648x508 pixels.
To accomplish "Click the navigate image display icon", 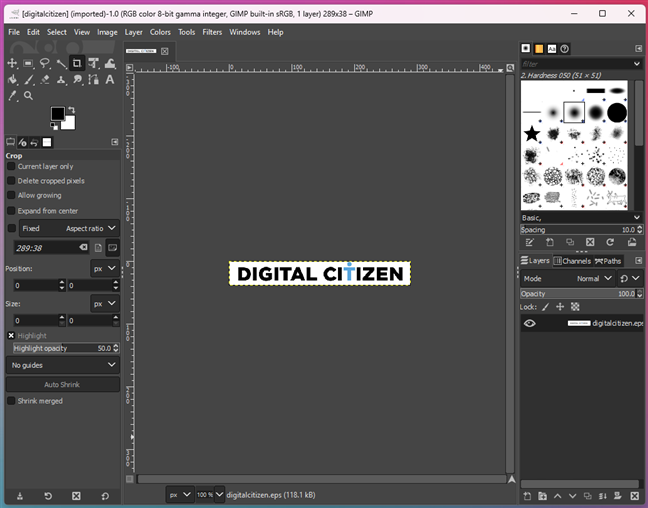I will pos(511,479).
